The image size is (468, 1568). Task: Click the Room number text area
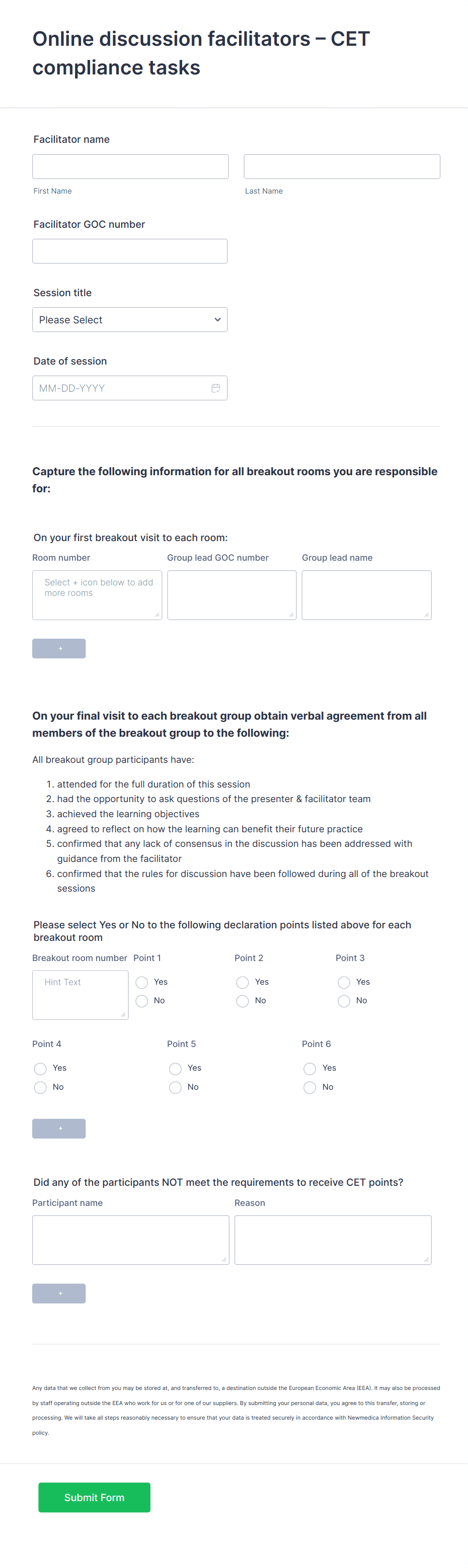[x=97, y=595]
